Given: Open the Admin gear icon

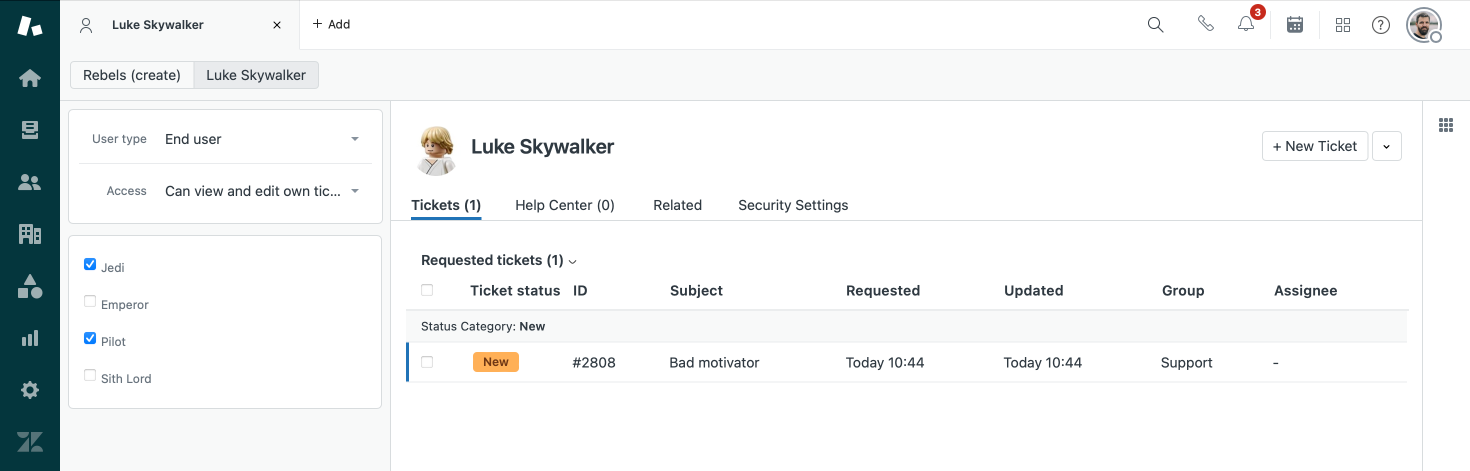Looking at the screenshot, I should [x=30, y=390].
